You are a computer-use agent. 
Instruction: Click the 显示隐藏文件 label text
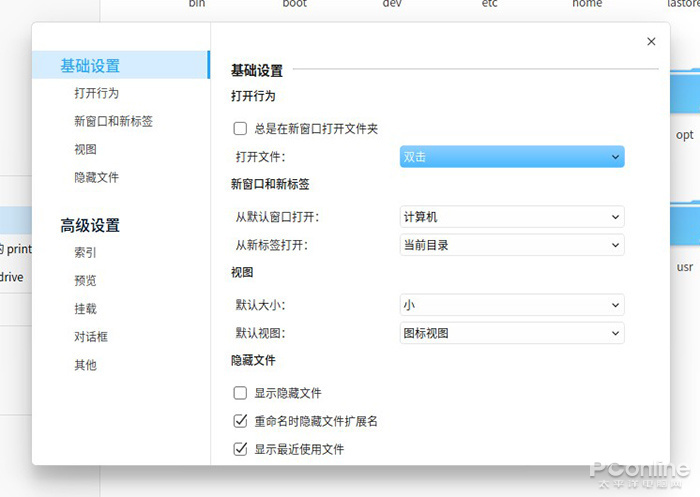pyautogui.click(x=288, y=393)
